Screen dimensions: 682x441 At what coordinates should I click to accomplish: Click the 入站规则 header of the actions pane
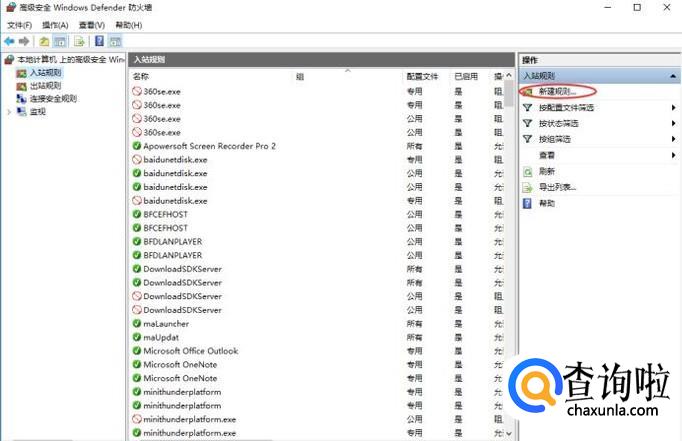[x=599, y=76]
